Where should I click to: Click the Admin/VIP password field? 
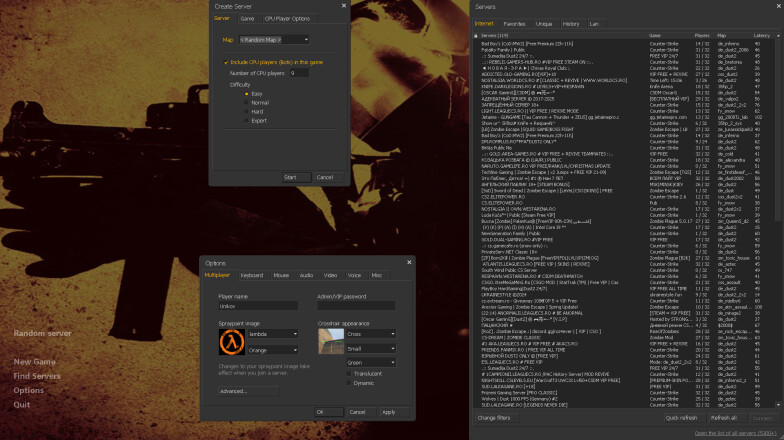pos(356,306)
